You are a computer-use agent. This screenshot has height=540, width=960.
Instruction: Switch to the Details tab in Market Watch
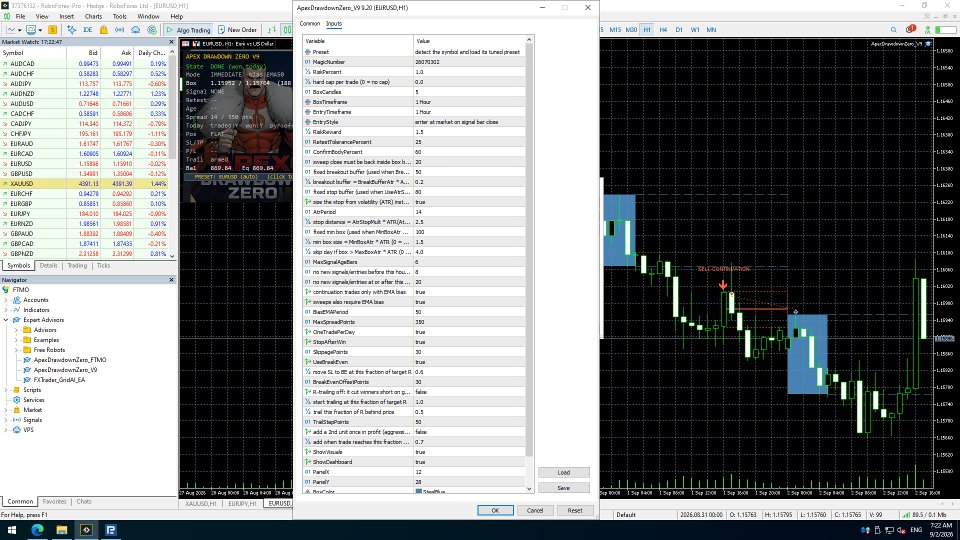[48, 266]
